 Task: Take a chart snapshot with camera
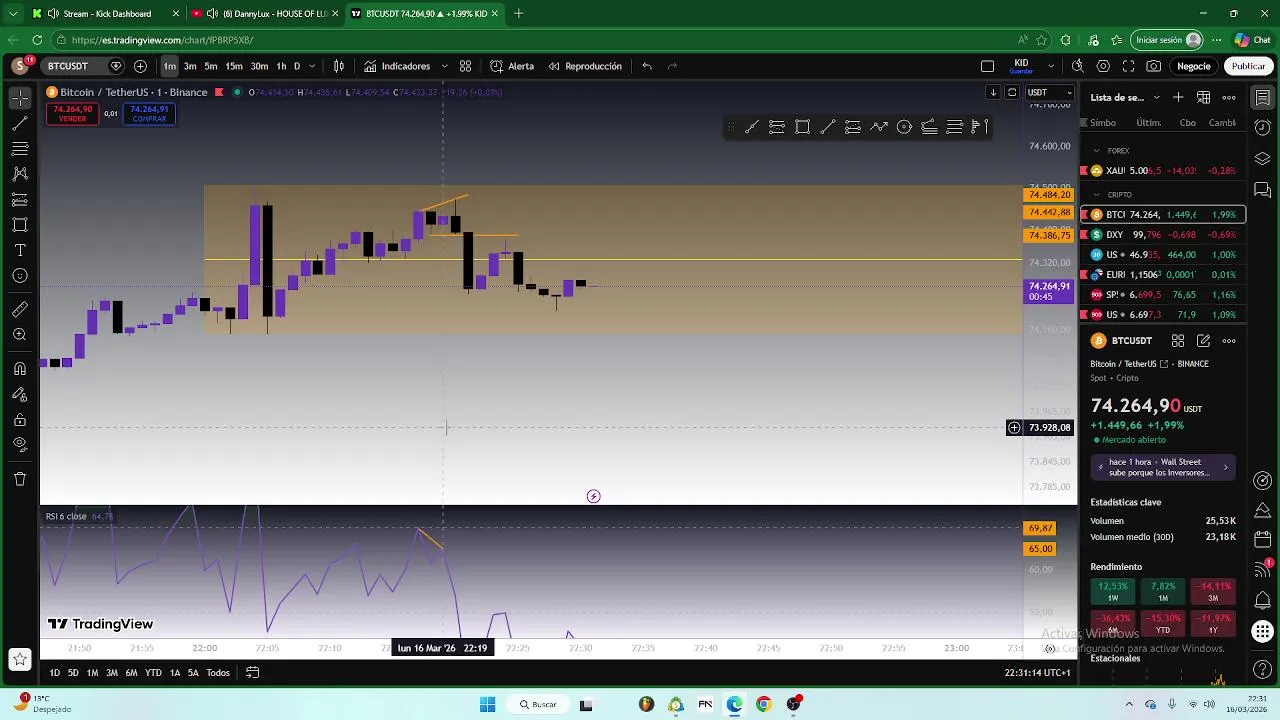(1154, 66)
